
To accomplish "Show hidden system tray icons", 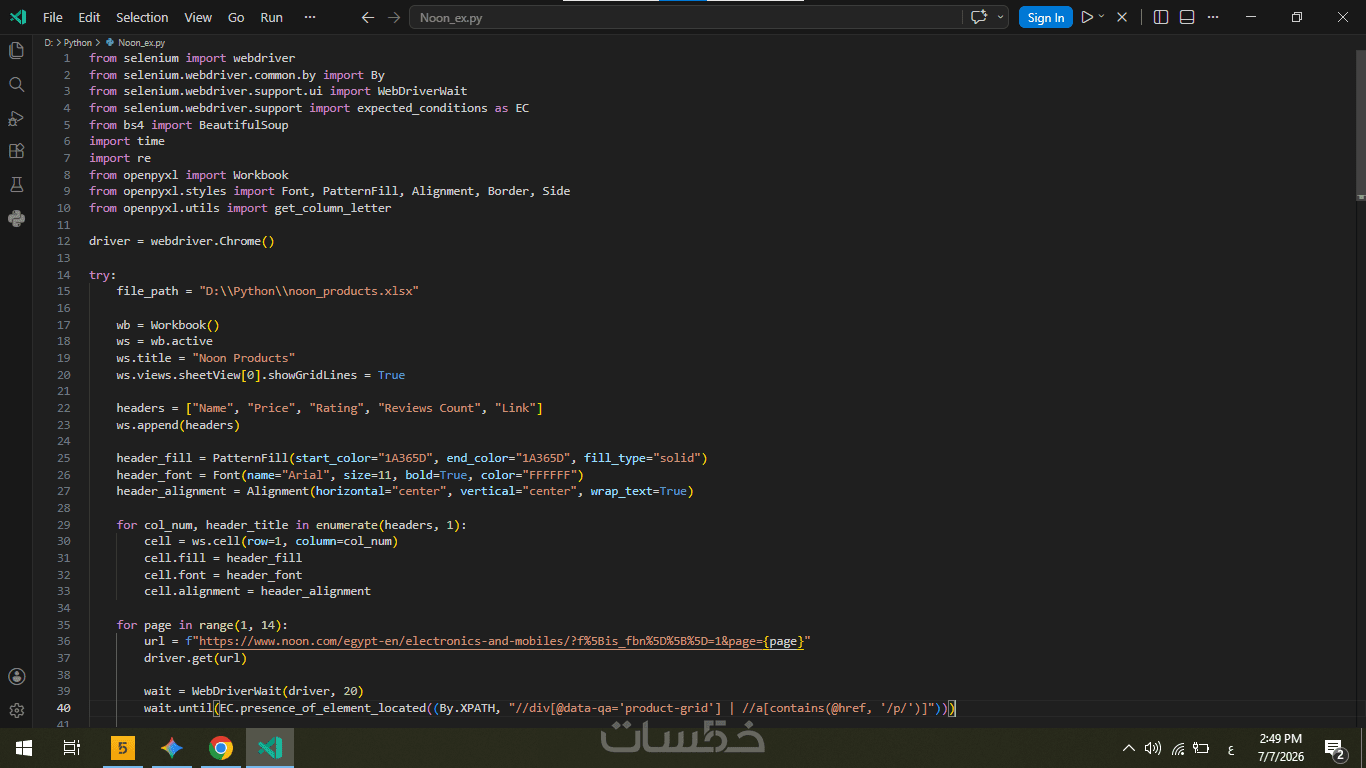I will click(x=1129, y=748).
